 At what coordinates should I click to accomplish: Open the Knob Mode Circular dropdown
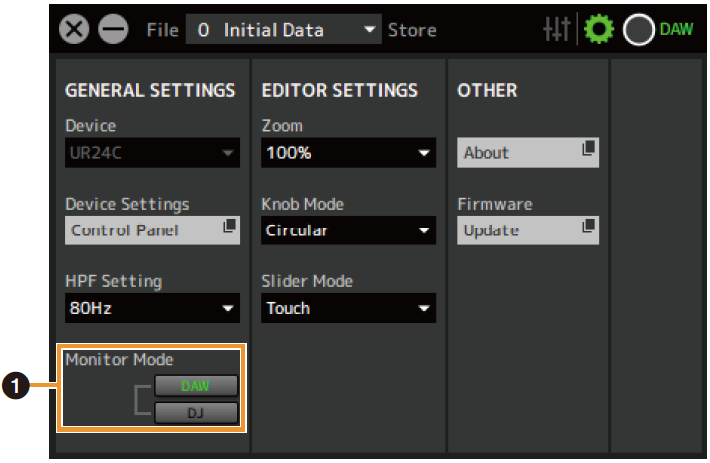(424, 231)
